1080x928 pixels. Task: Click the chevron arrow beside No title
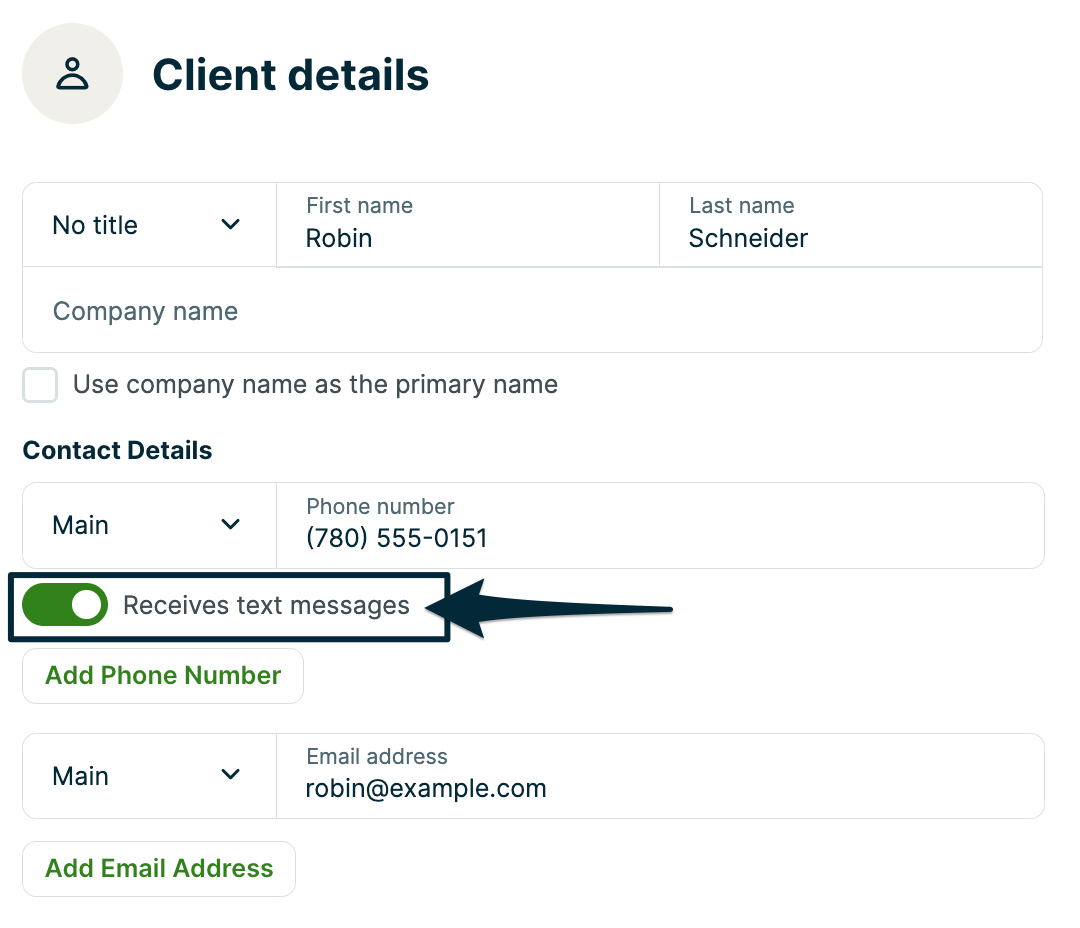click(231, 225)
